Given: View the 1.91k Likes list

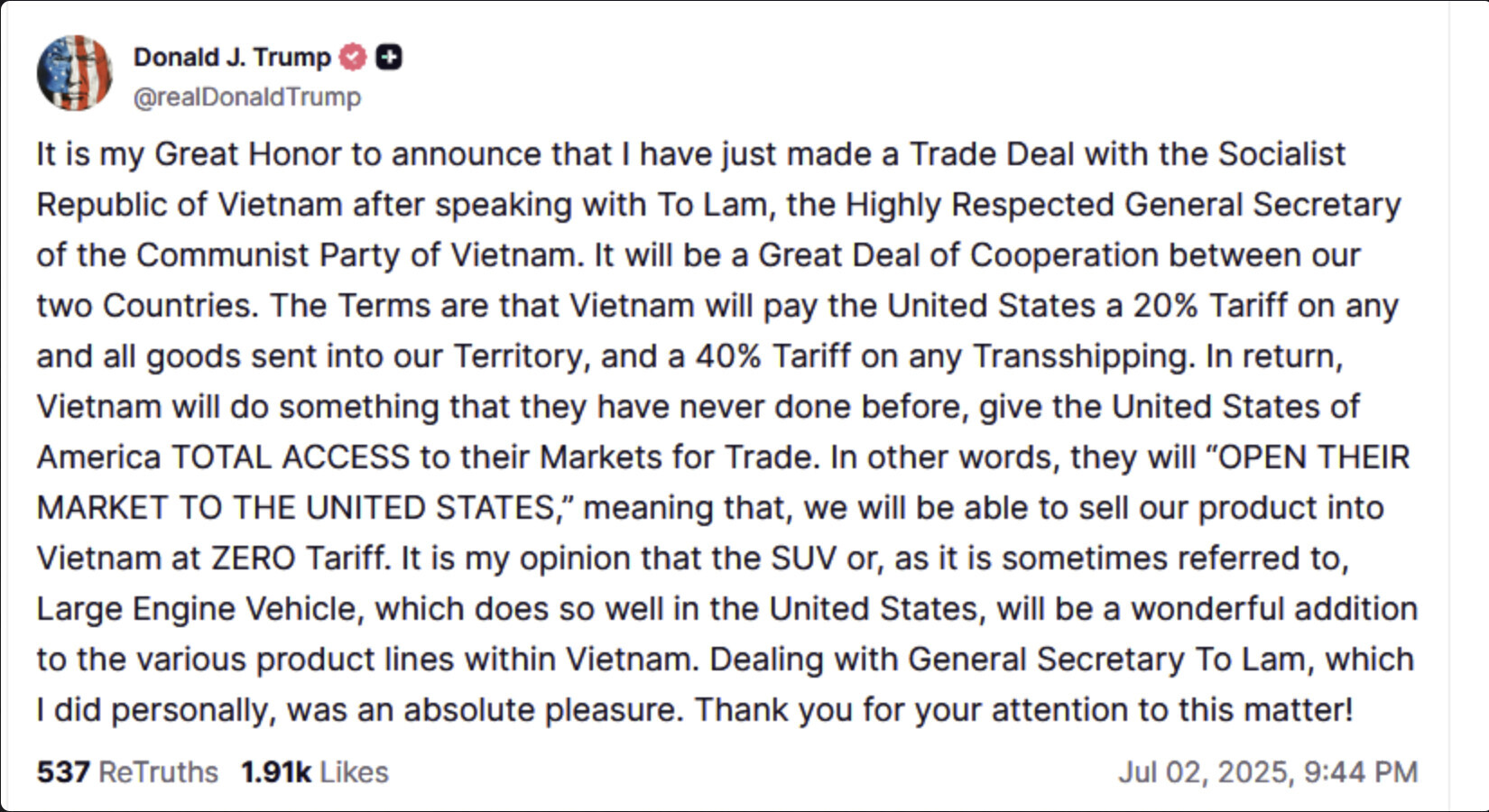Looking at the screenshot, I should pos(315,772).
